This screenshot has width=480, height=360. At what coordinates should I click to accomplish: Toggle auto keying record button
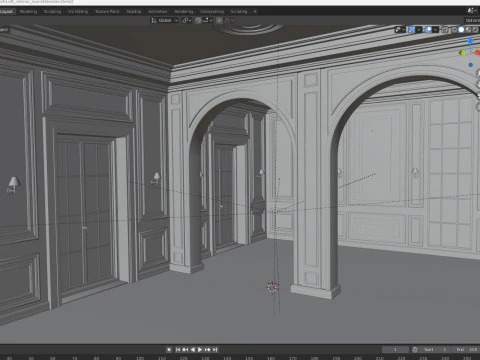point(169,350)
